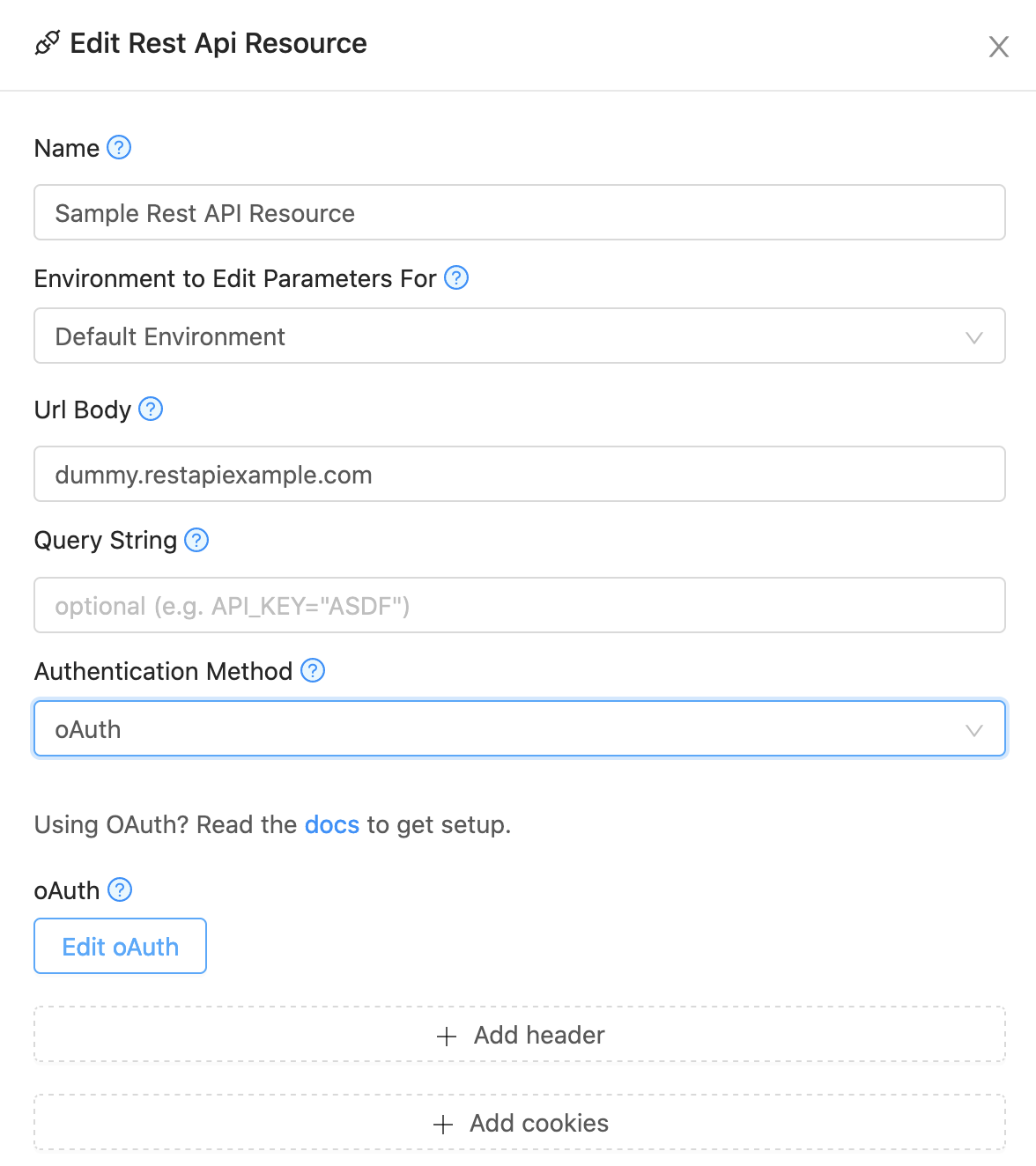Click the help icon beside oAuth label
1036x1166 pixels.
point(120,889)
